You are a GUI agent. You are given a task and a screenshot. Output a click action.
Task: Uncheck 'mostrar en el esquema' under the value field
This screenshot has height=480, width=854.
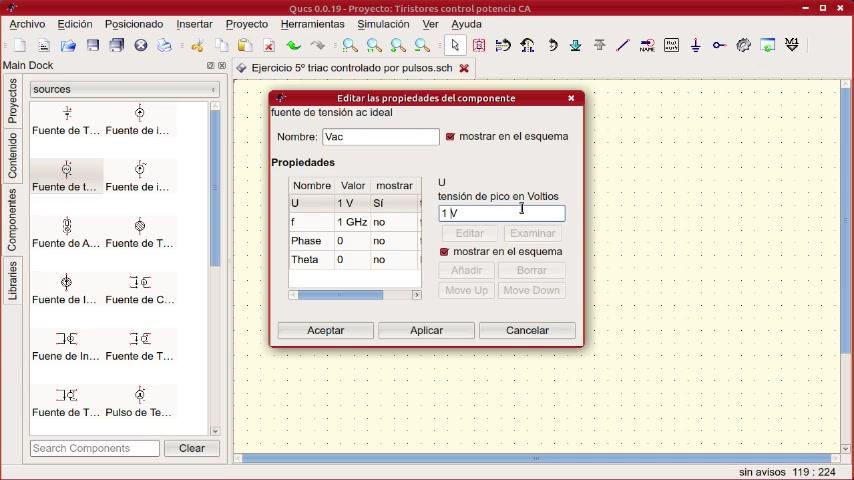[x=444, y=252]
